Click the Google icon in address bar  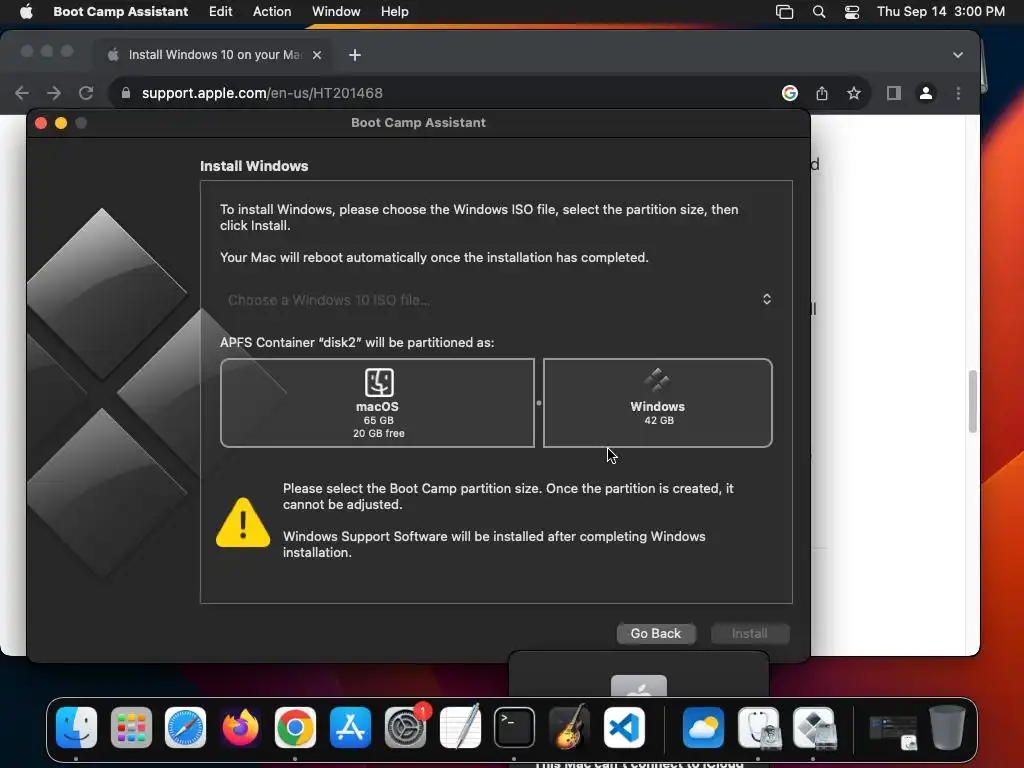tap(790, 93)
